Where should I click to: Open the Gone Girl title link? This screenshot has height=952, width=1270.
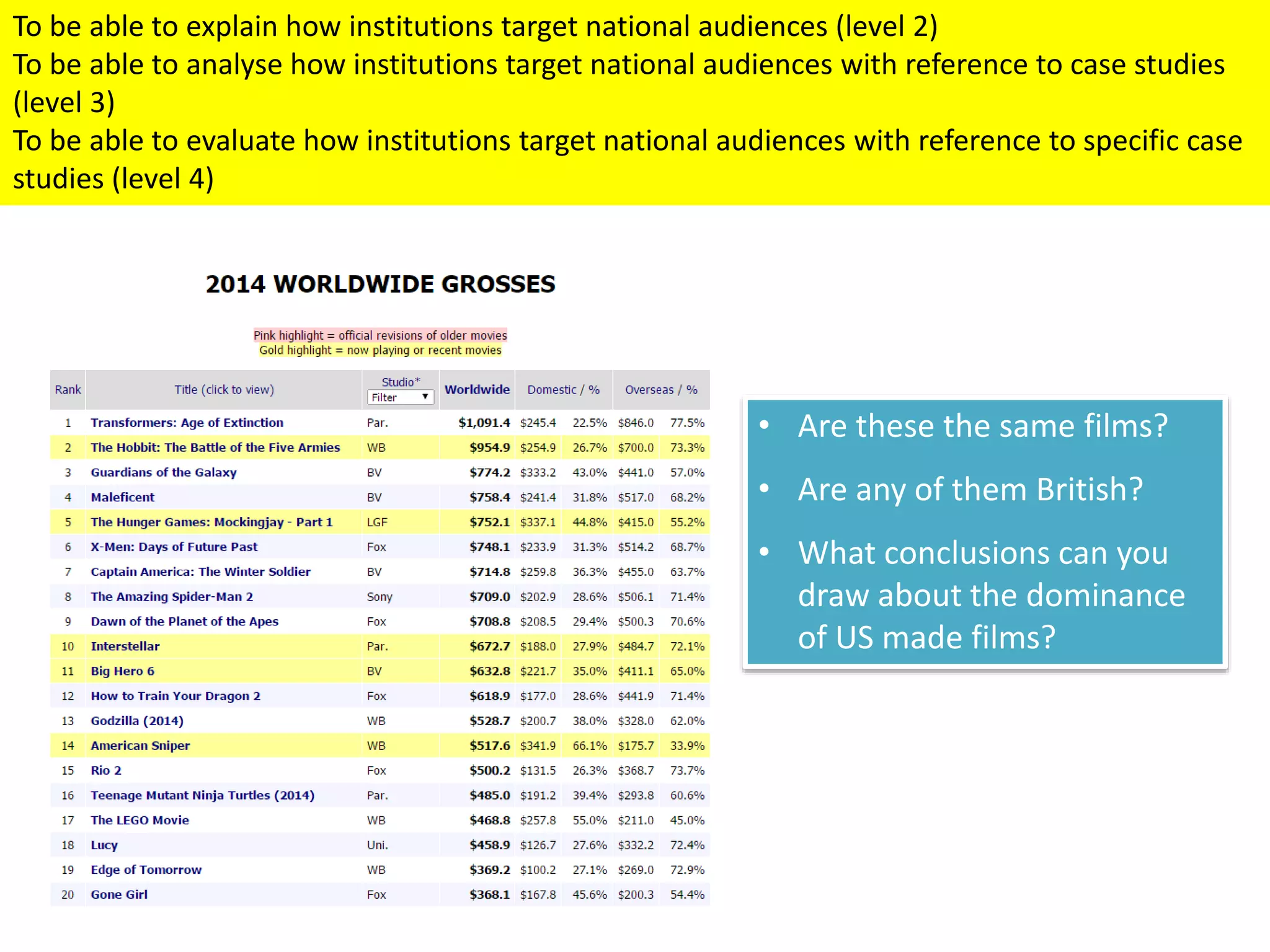point(119,894)
